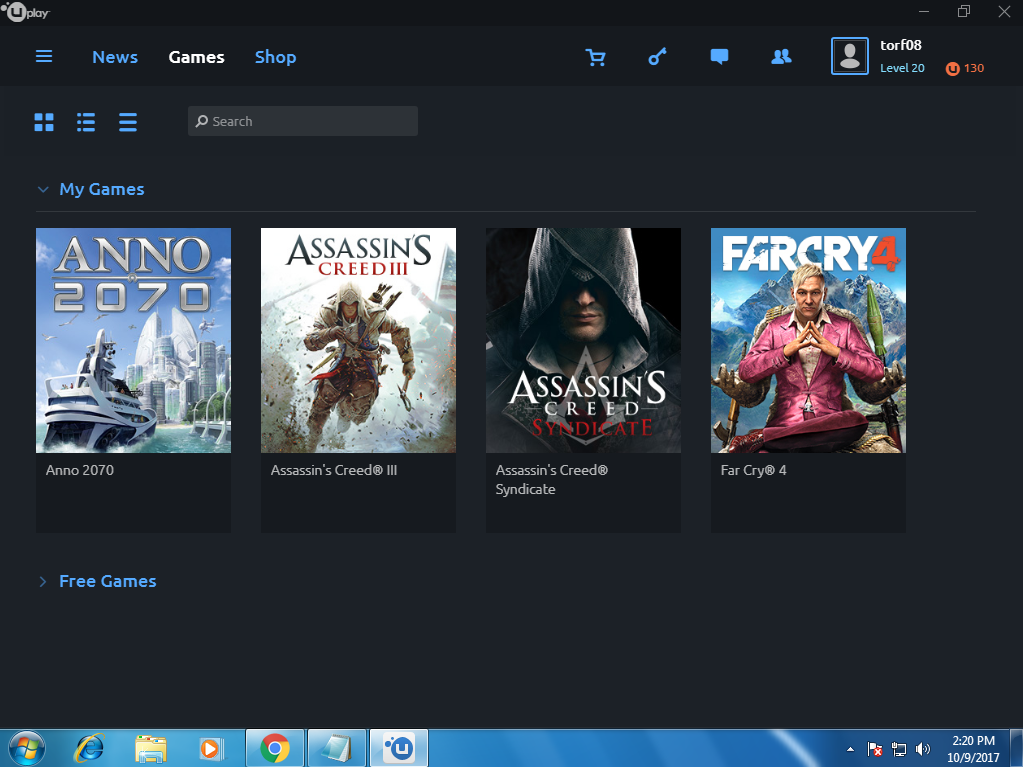
Task: Switch to compact list view
Action: pyautogui.click(x=128, y=121)
